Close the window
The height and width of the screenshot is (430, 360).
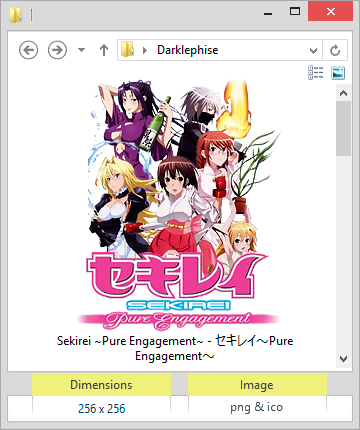tap(331, 12)
